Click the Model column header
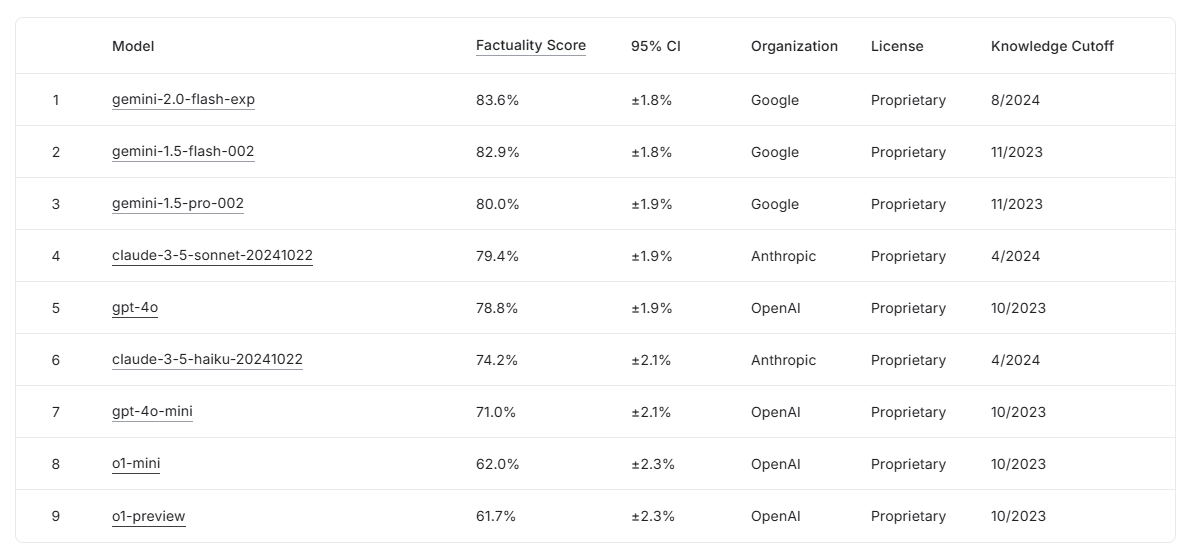Viewport: 1177px width, 559px height. pyautogui.click(x=133, y=46)
